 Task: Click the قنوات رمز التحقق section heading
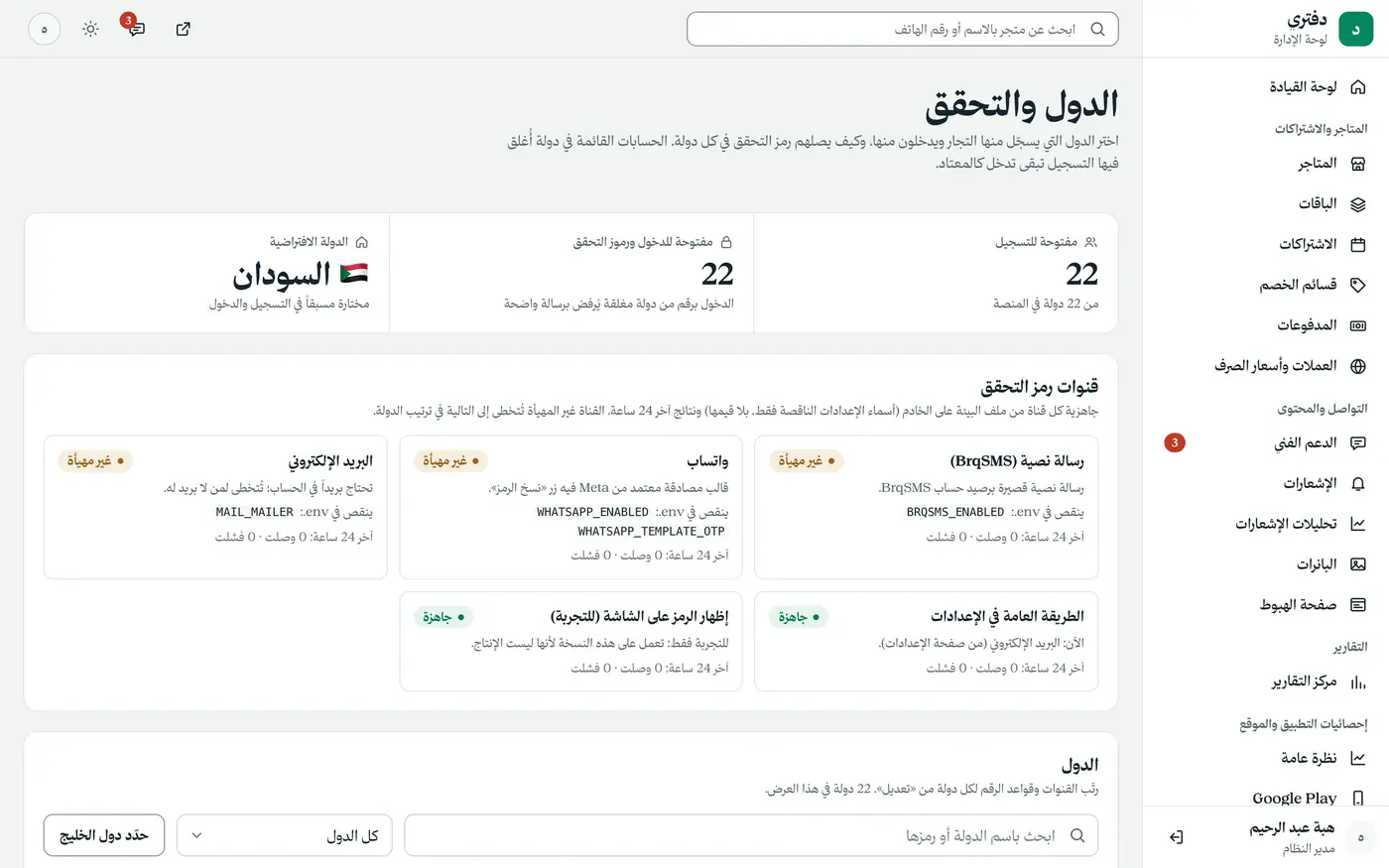point(1039,387)
